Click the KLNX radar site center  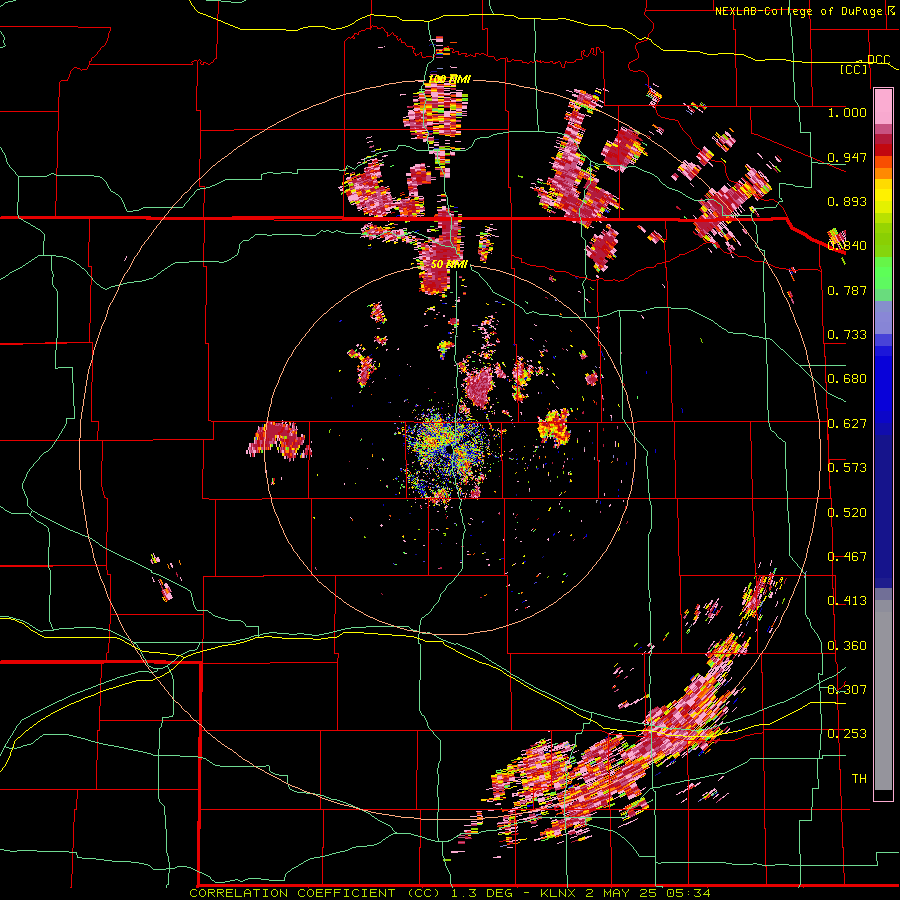point(449,451)
